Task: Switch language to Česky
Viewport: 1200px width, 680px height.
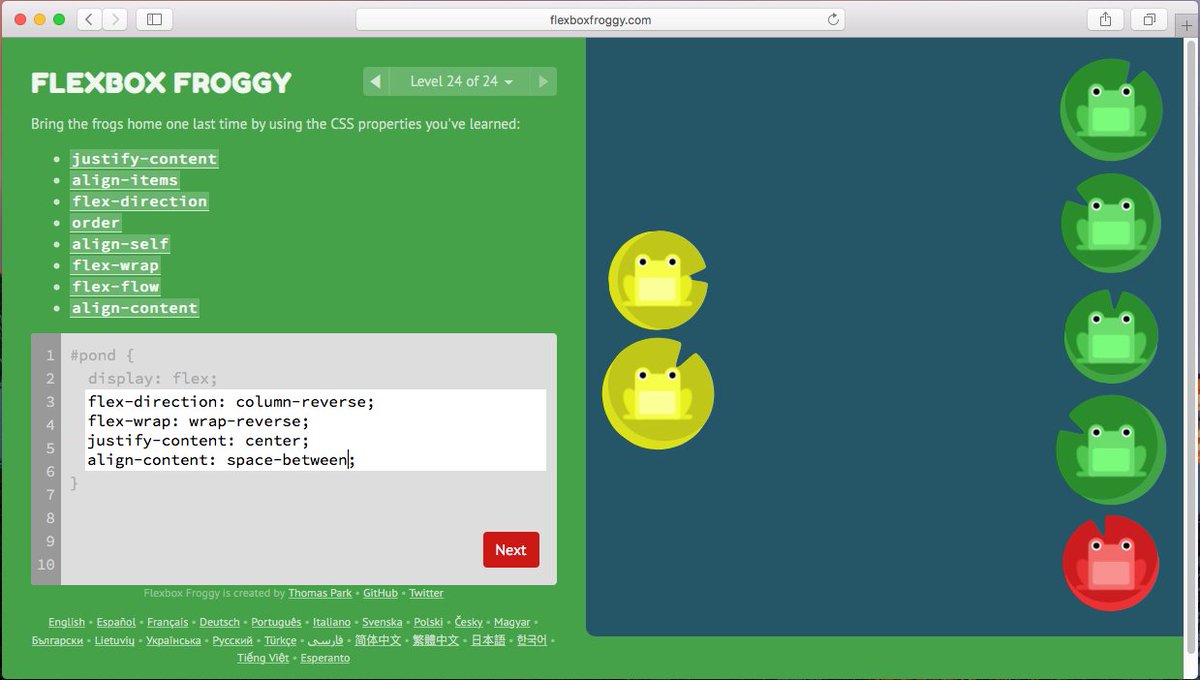Action: [x=469, y=622]
